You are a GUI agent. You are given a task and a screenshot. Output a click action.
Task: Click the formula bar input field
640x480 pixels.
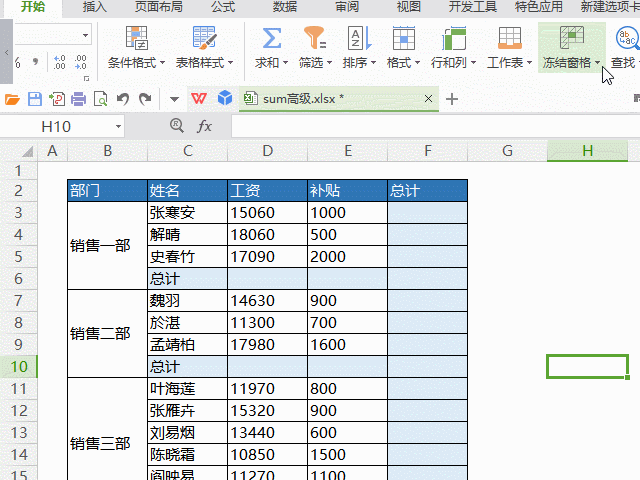pos(430,127)
